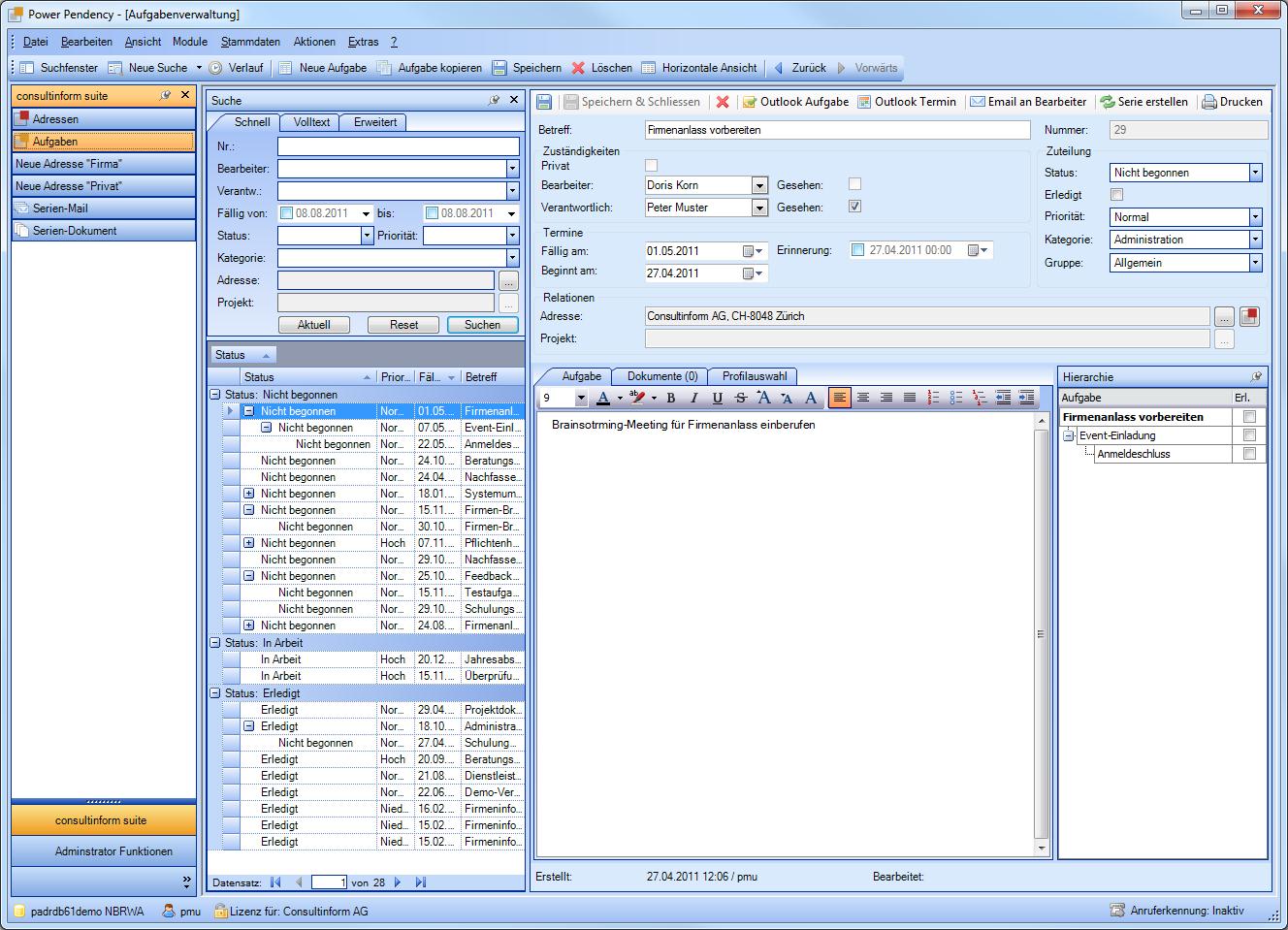Open the Status dropdown in Zuteilung

click(1255, 173)
